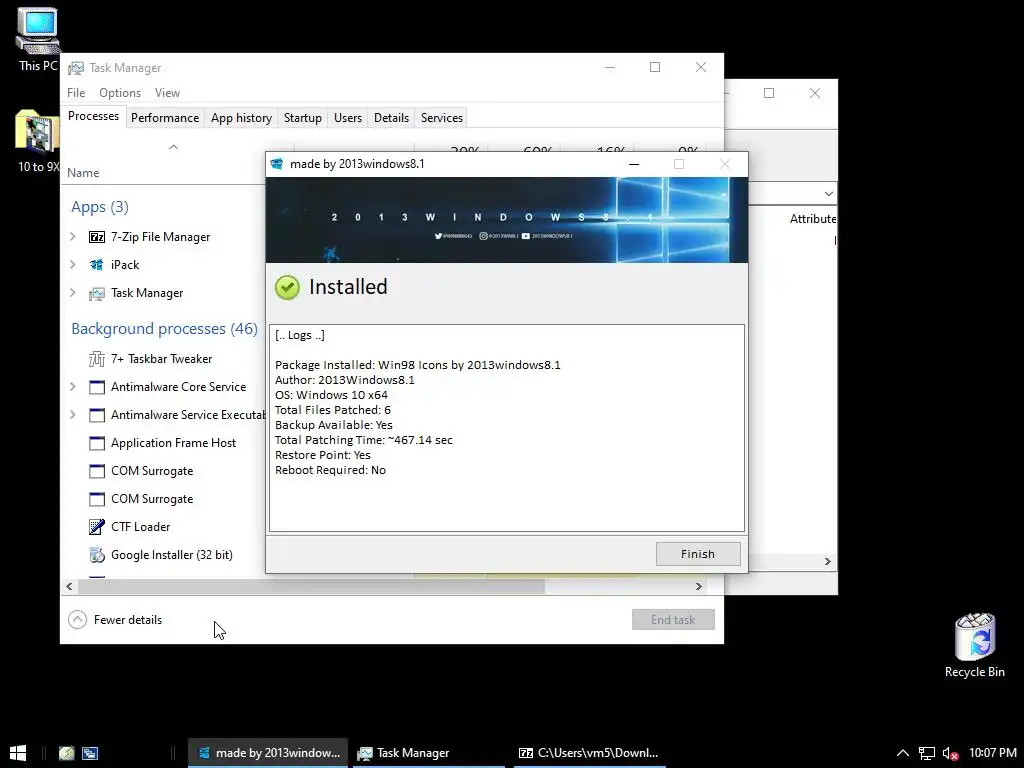Click the Attribute column header in 7-Zip
Screen dimensions: 1024x768
812,219
